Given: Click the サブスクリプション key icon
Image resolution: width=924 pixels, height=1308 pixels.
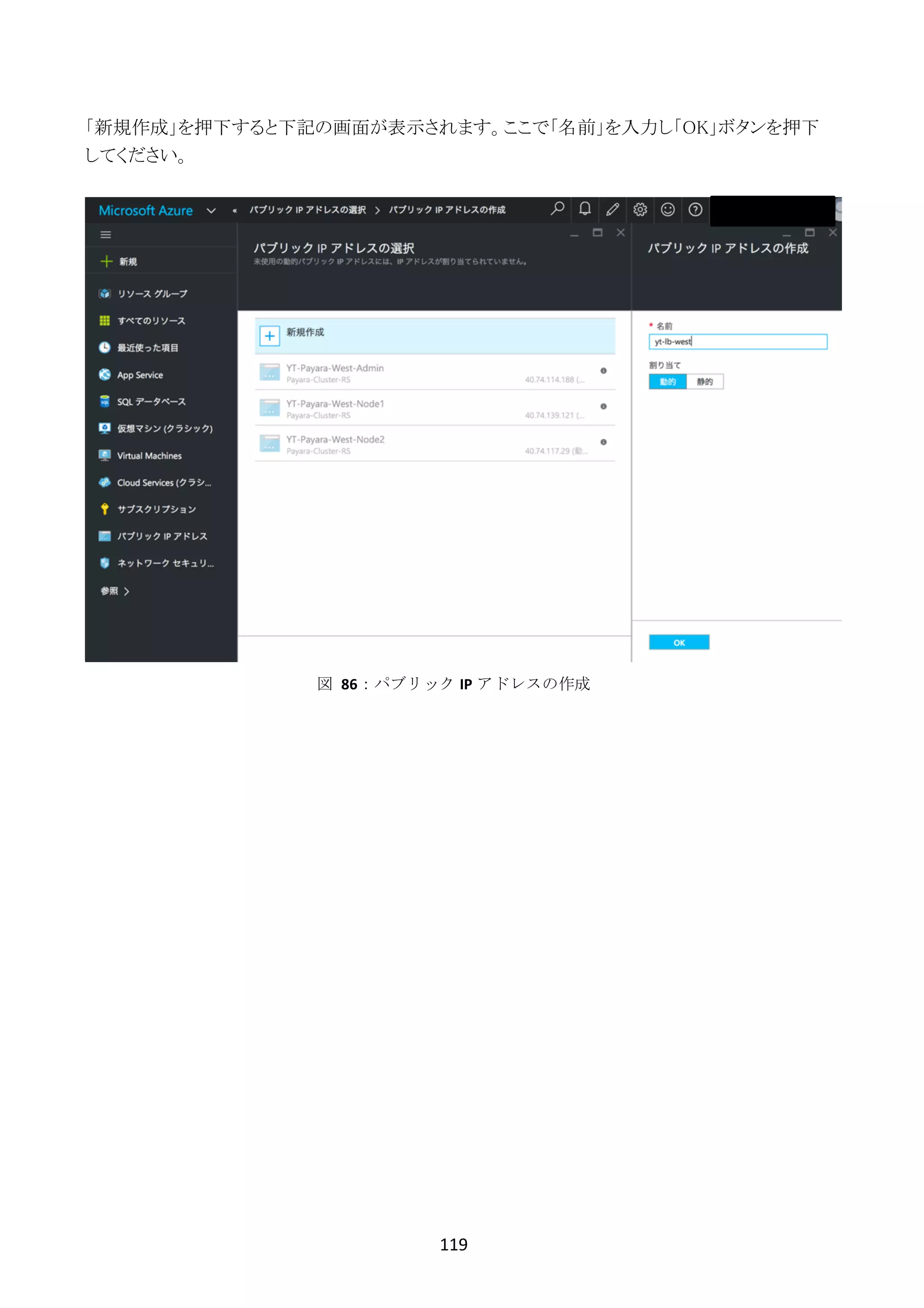Looking at the screenshot, I should pos(105,509).
